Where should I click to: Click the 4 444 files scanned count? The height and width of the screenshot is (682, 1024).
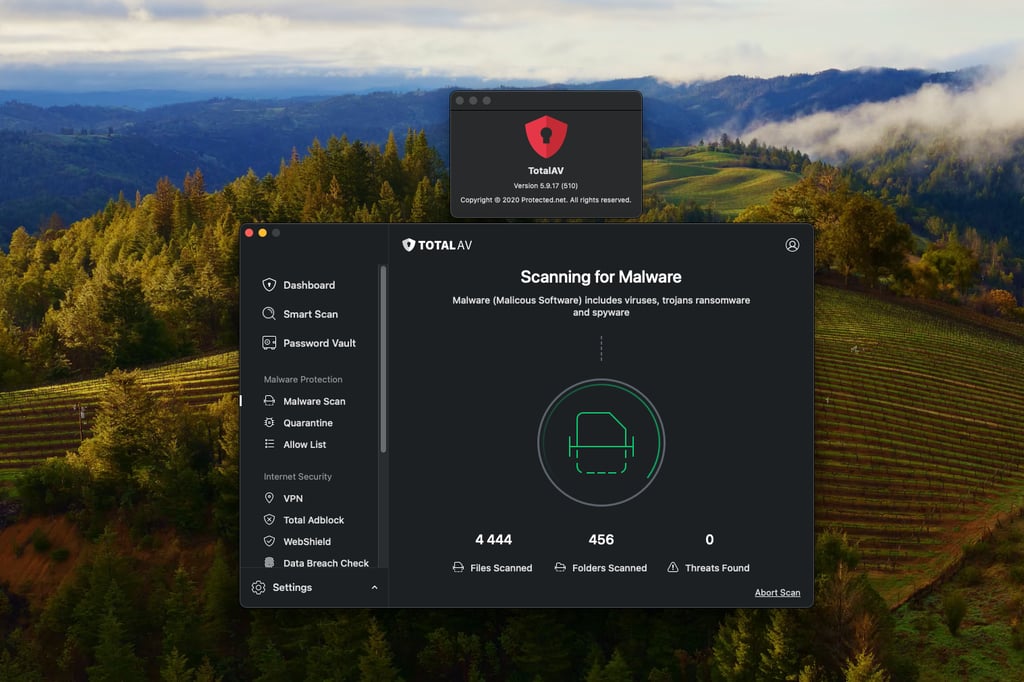point(494,540)
